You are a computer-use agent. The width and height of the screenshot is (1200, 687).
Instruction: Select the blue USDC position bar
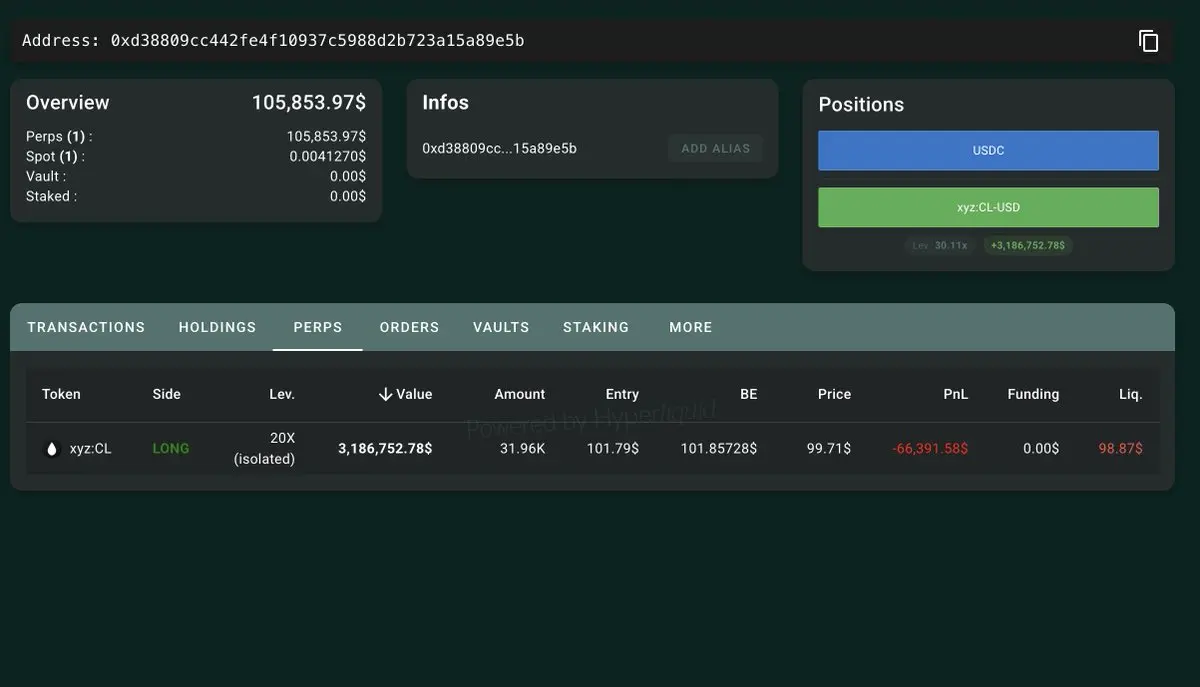[x=988, y=150]
